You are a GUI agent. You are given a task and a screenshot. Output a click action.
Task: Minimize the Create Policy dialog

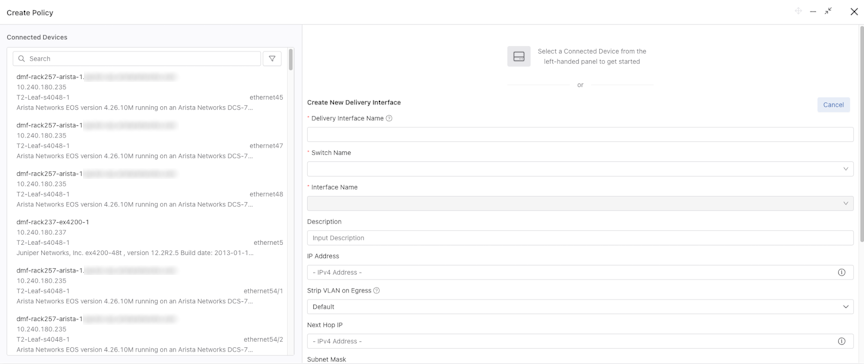(x=813, y=12)
